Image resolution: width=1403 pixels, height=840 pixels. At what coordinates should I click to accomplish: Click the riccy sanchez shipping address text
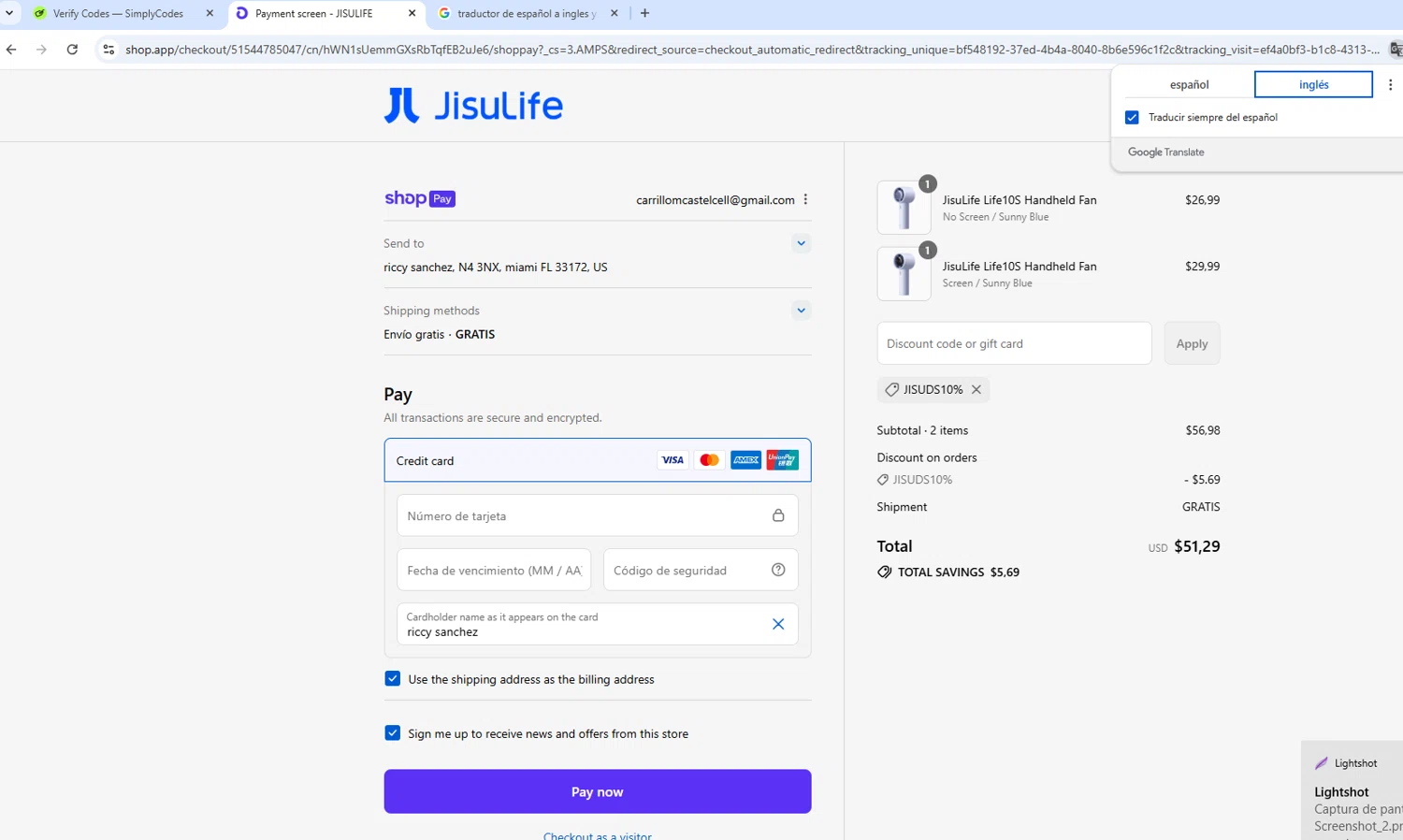pos(496,267)
